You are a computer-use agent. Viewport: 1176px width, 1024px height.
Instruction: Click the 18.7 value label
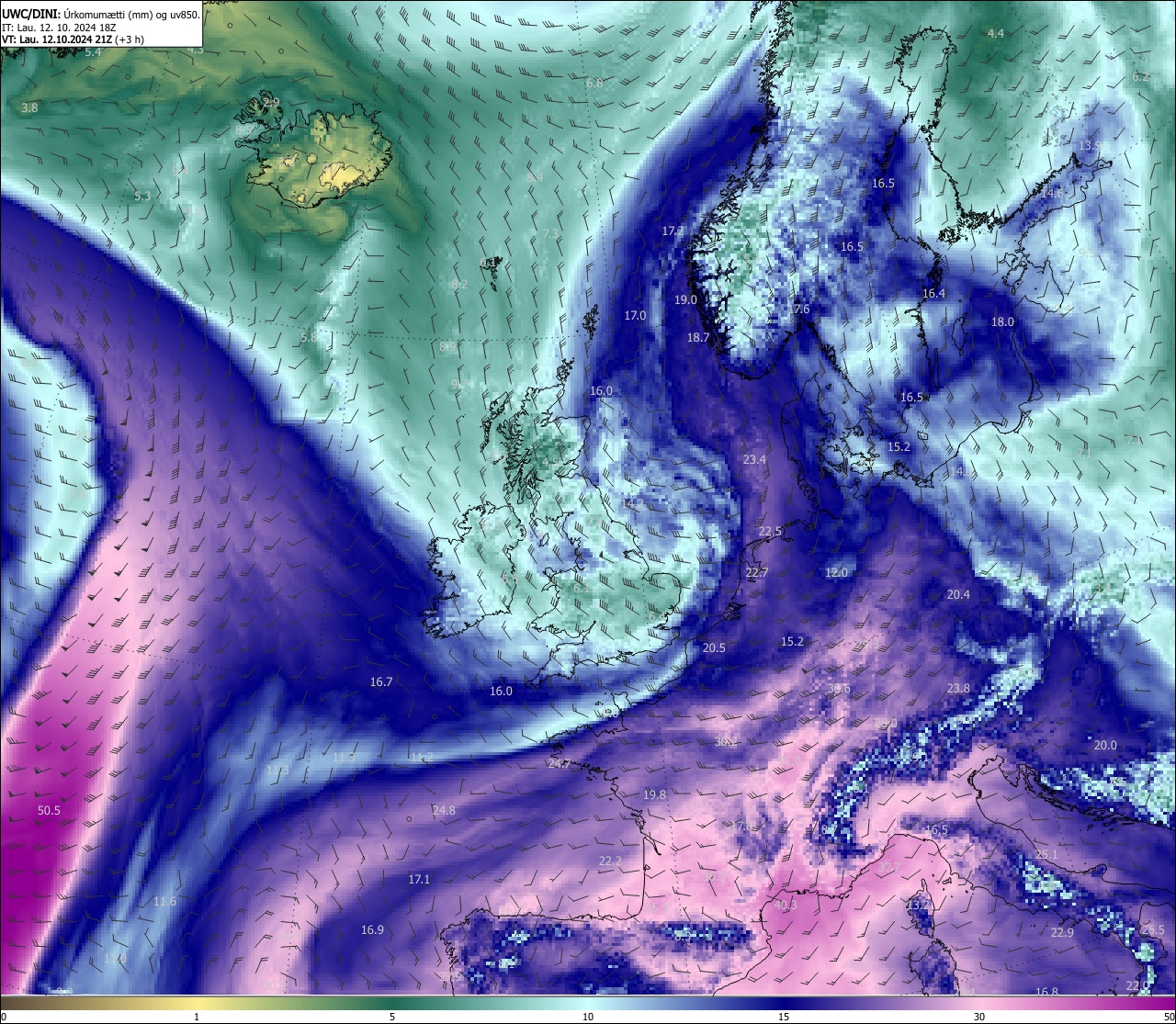coord(698,337)
